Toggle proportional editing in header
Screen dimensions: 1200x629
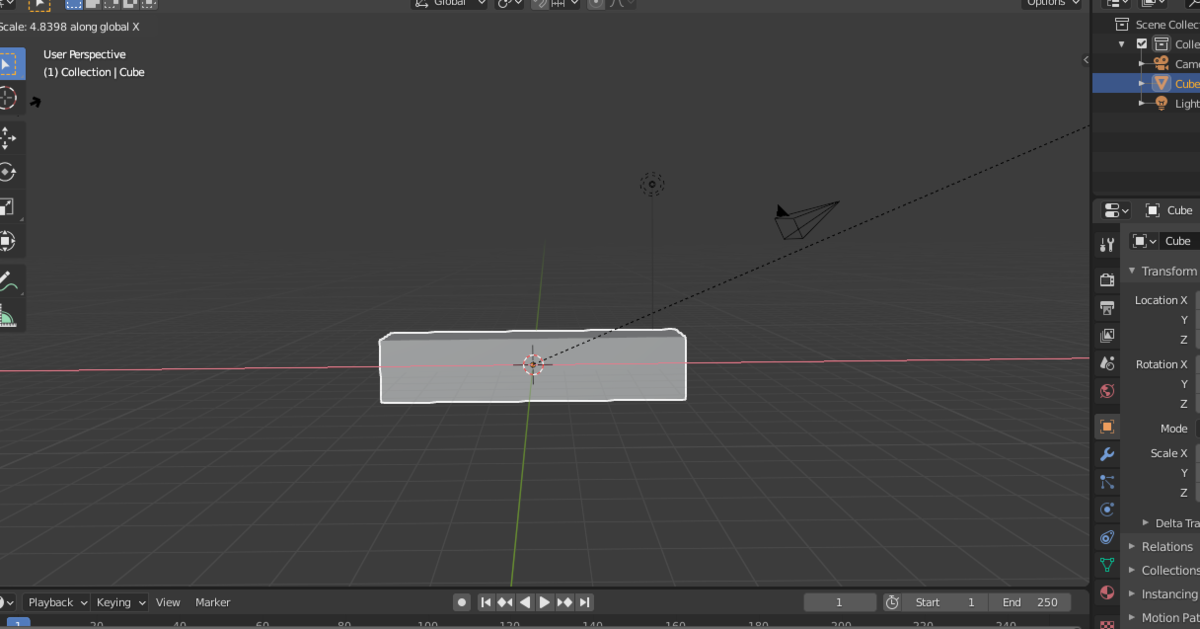(596, 3)
